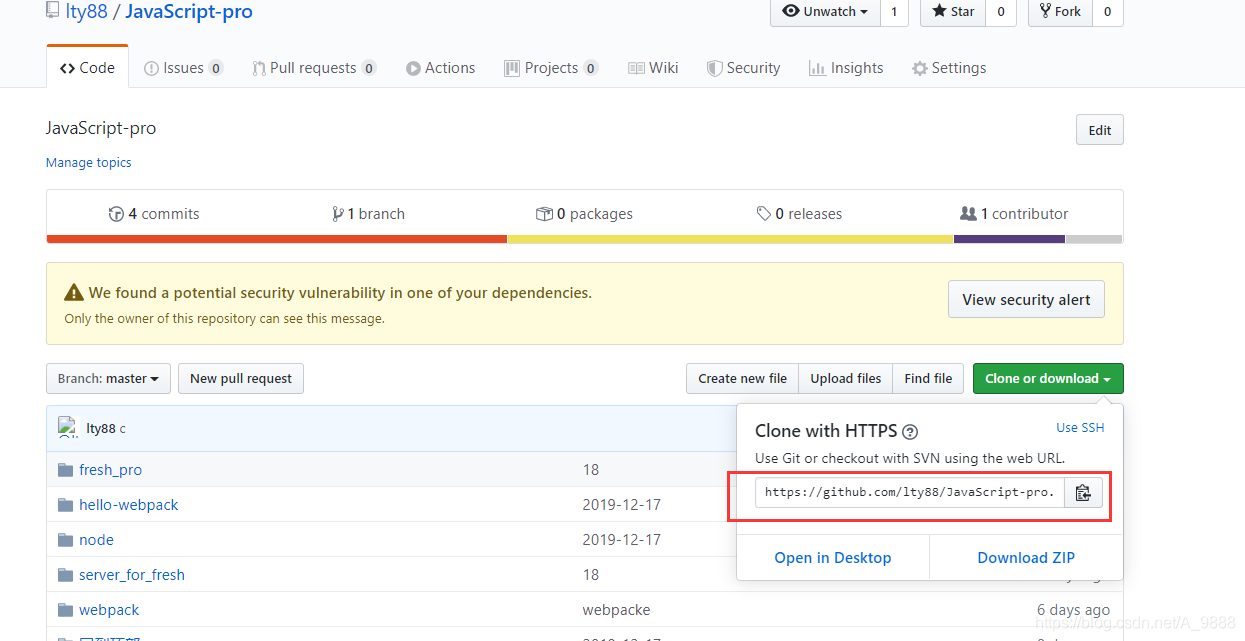Screen dimensions: 1245x641
Task: Open the Pull requests tab
Action: pos(313,68)
